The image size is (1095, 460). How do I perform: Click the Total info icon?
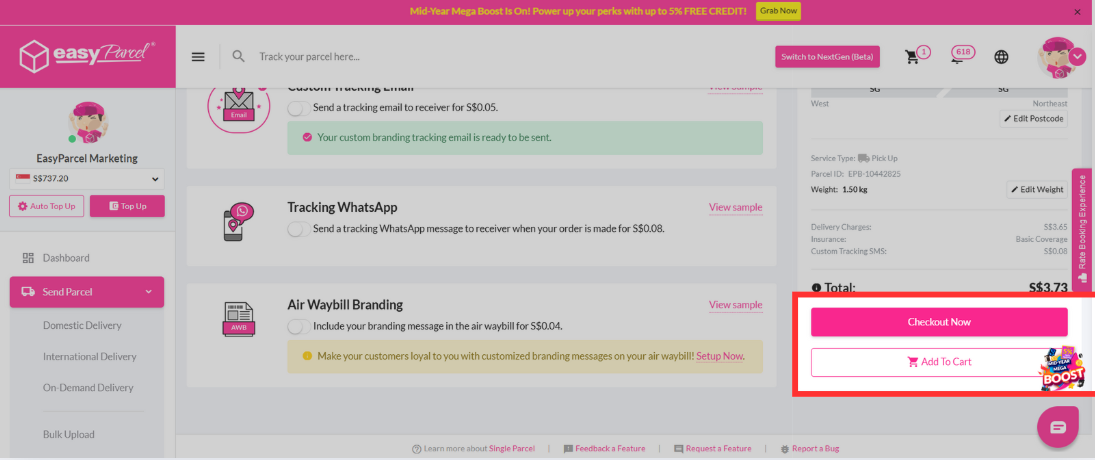[x=816, y=288]
